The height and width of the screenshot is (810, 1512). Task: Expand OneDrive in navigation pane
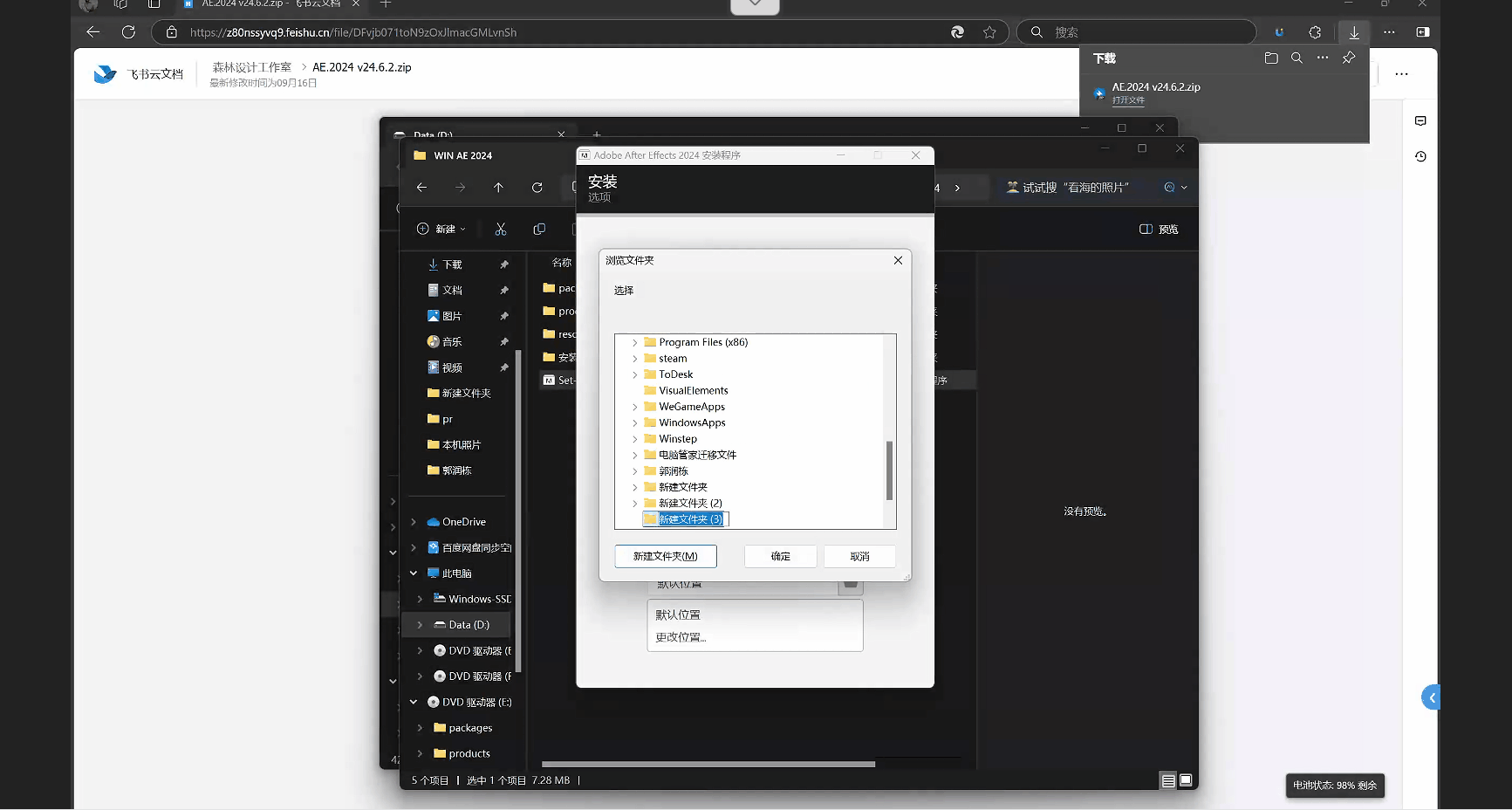(414, 522)
